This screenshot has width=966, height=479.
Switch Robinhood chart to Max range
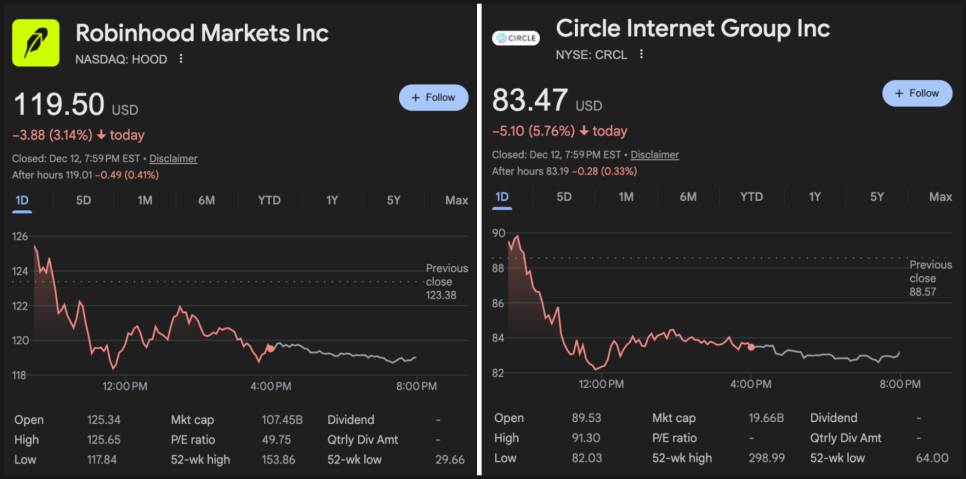coord(456,200)
